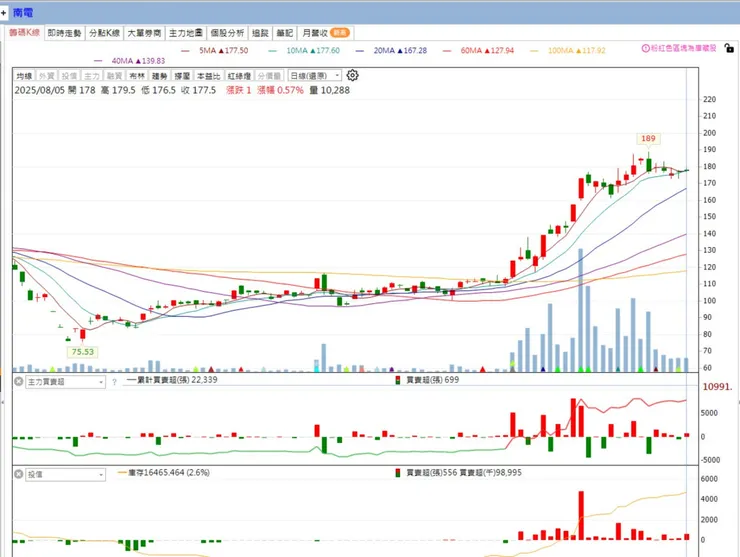Toggle the 本益比 button
The image size is (740, 557).
coord(208,76)
